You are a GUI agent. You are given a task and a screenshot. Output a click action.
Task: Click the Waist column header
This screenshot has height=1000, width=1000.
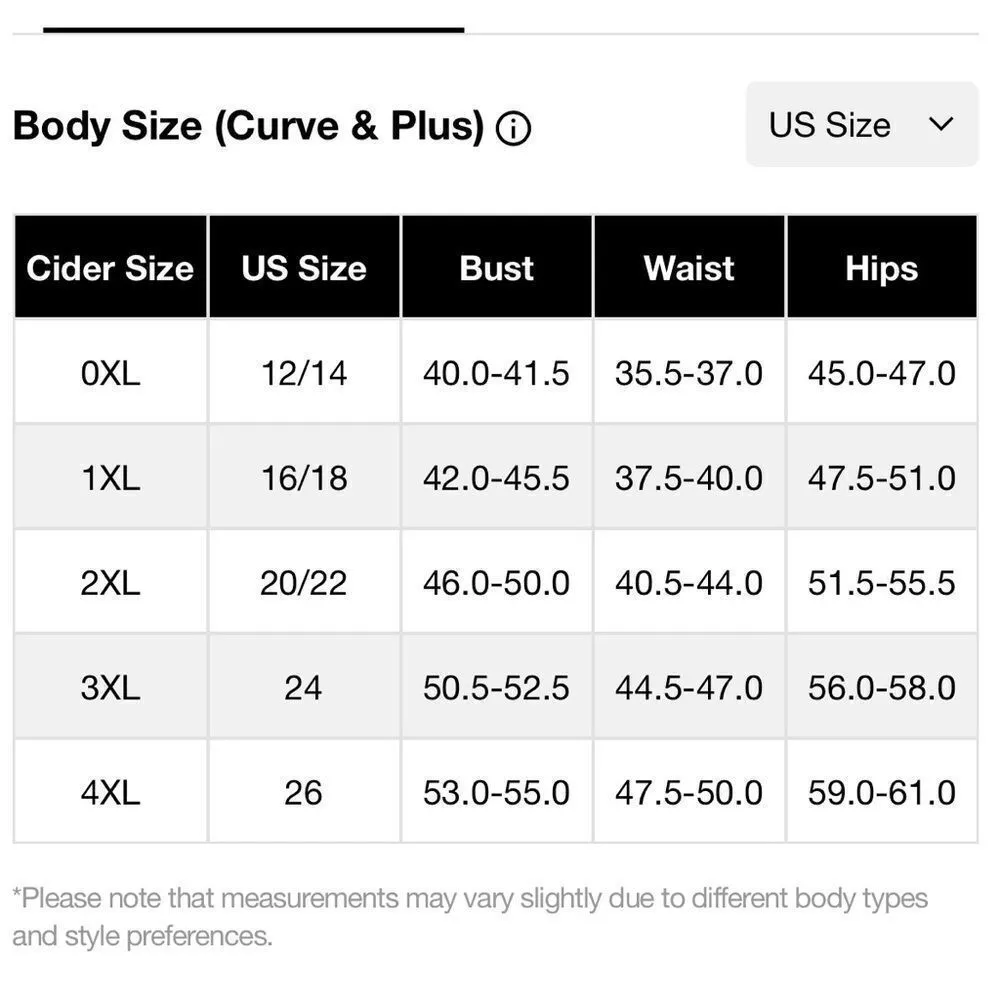689,268
